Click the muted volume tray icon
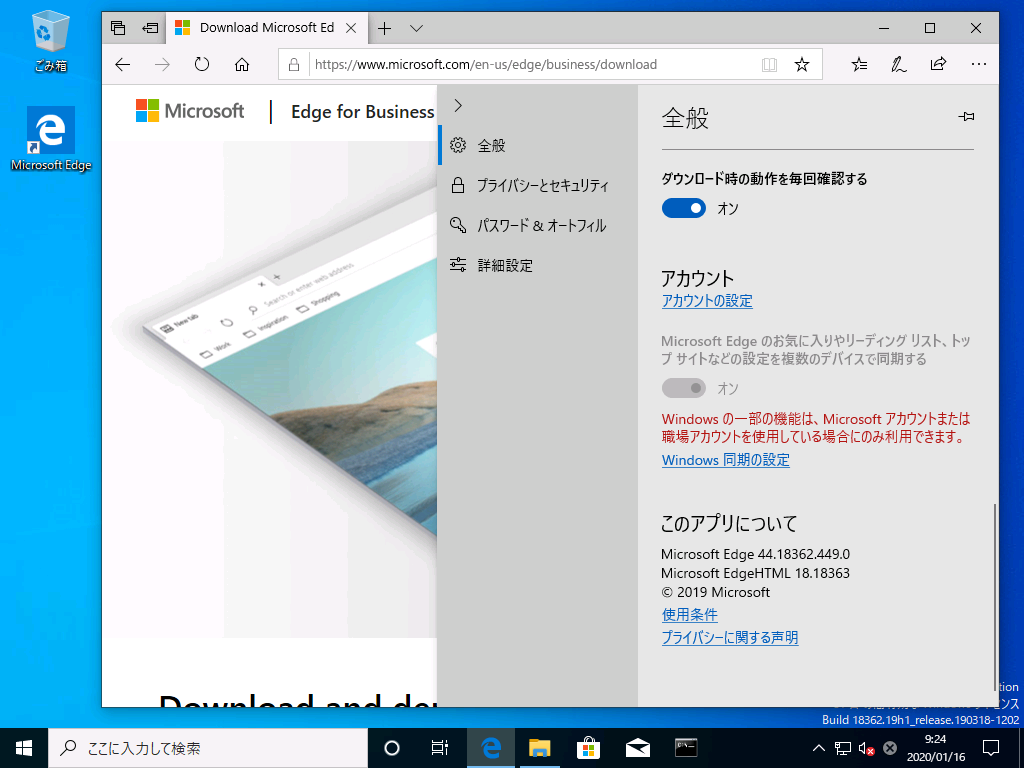 point(866,748)
